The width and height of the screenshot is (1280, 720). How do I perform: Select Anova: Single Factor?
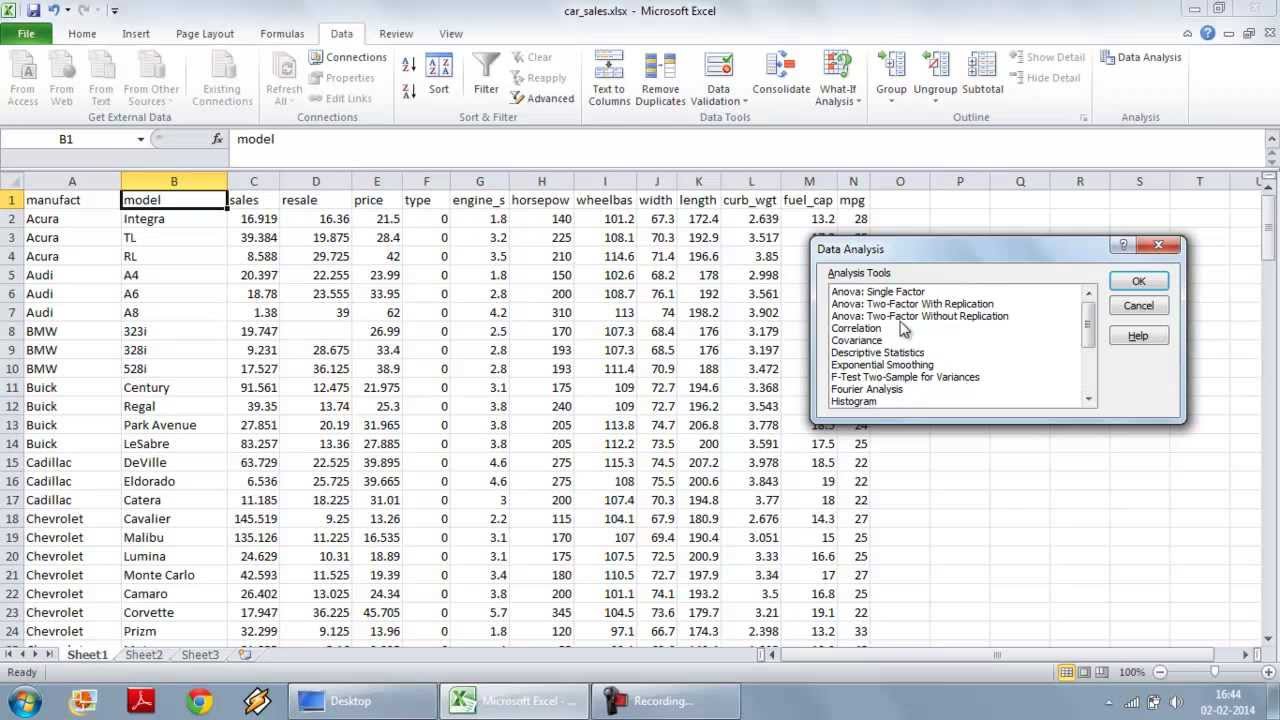point(878,291)
